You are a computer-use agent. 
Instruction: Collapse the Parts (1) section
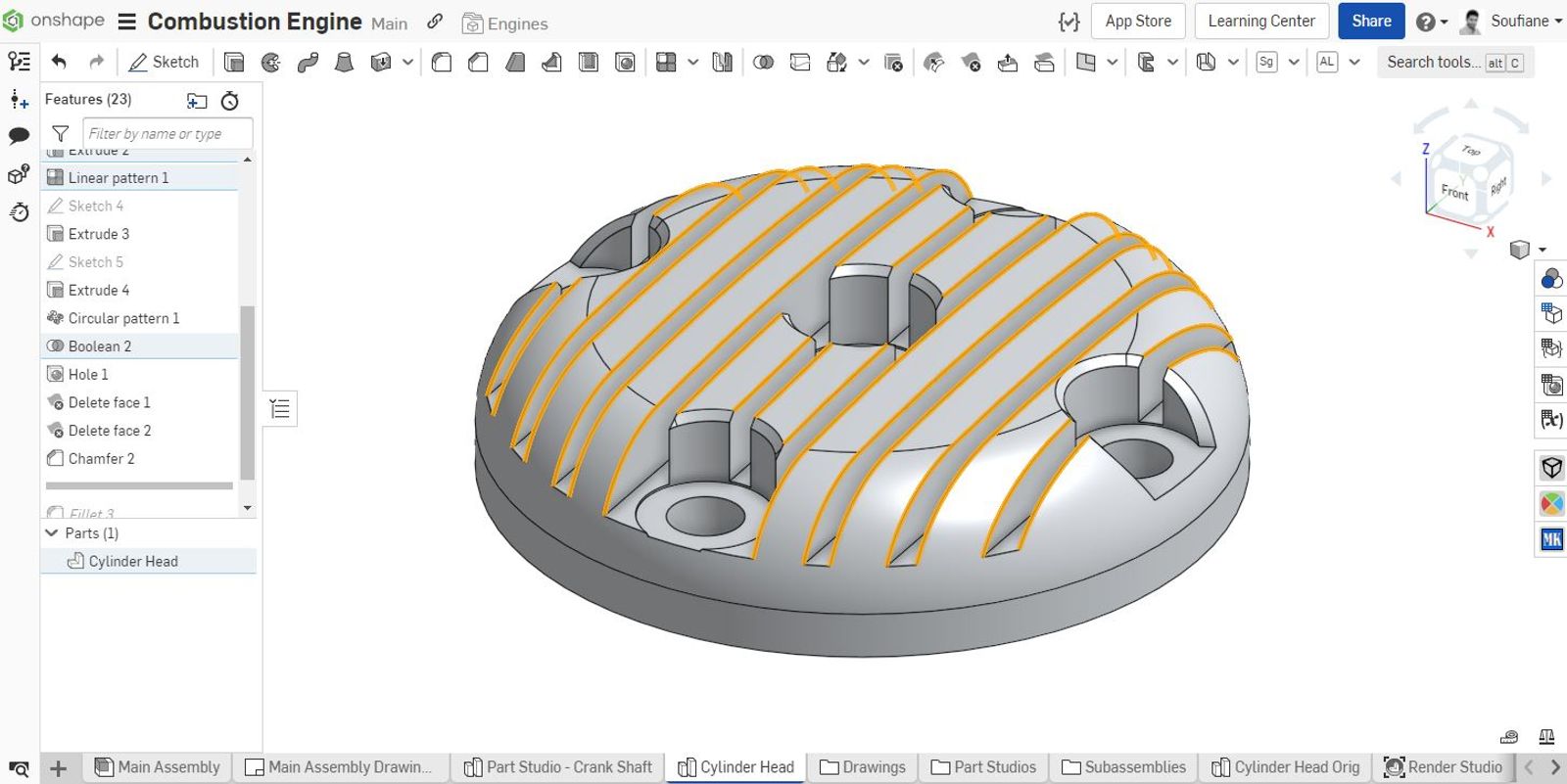coord(52,533)
